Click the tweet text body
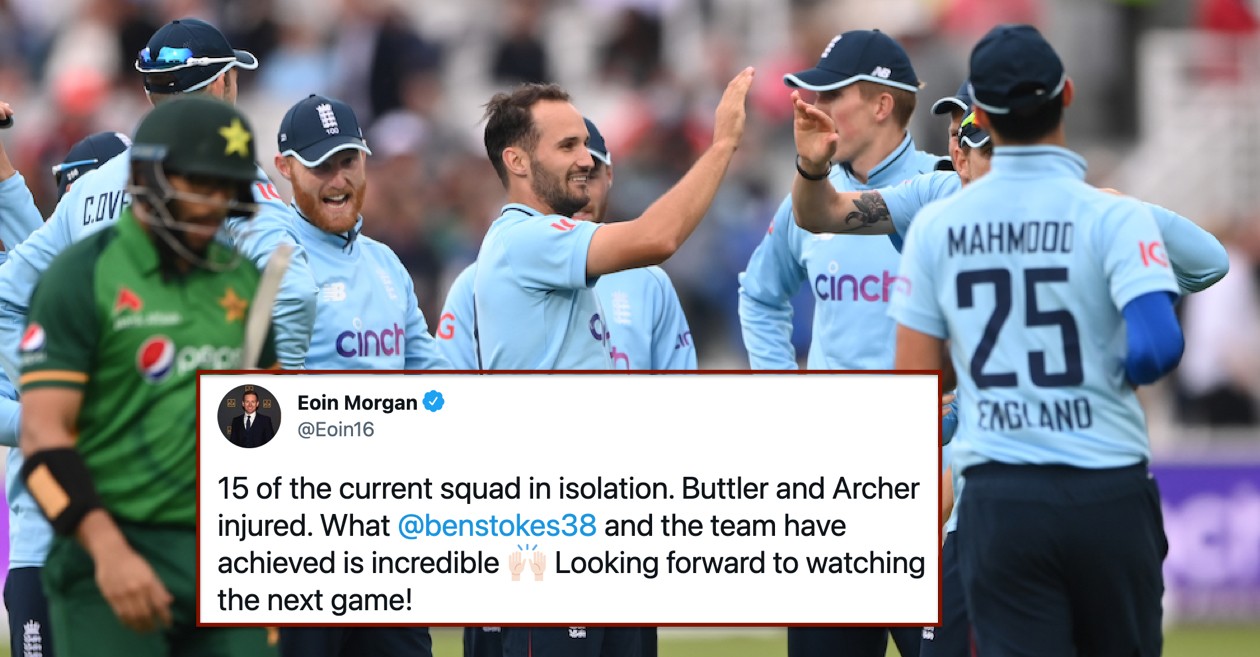1260x657 pixels. pos(571,544)
